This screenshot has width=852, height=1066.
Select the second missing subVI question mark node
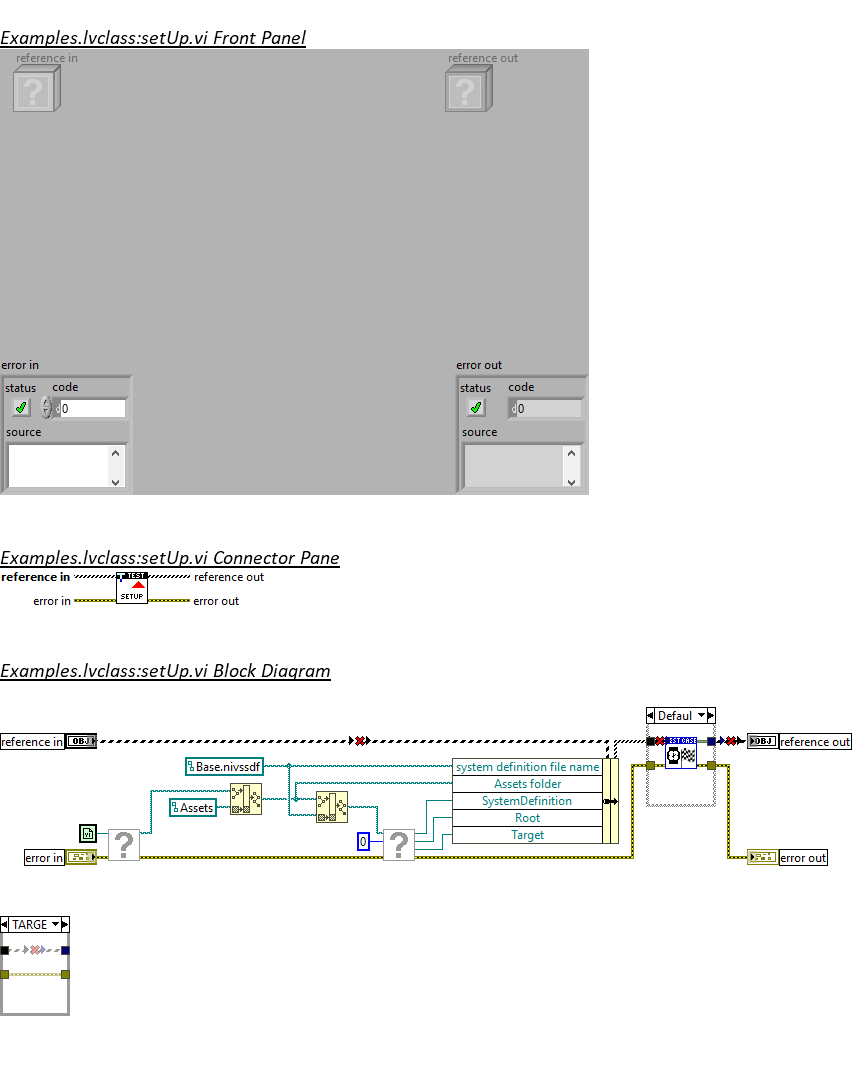pyautogui.click(x=399, y=845)
